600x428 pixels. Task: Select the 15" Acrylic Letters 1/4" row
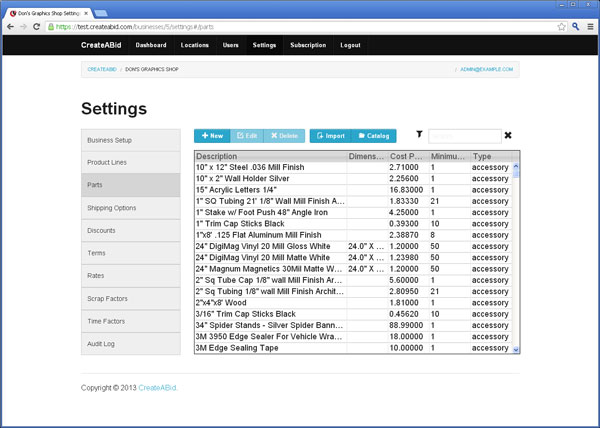pos(270,190)
